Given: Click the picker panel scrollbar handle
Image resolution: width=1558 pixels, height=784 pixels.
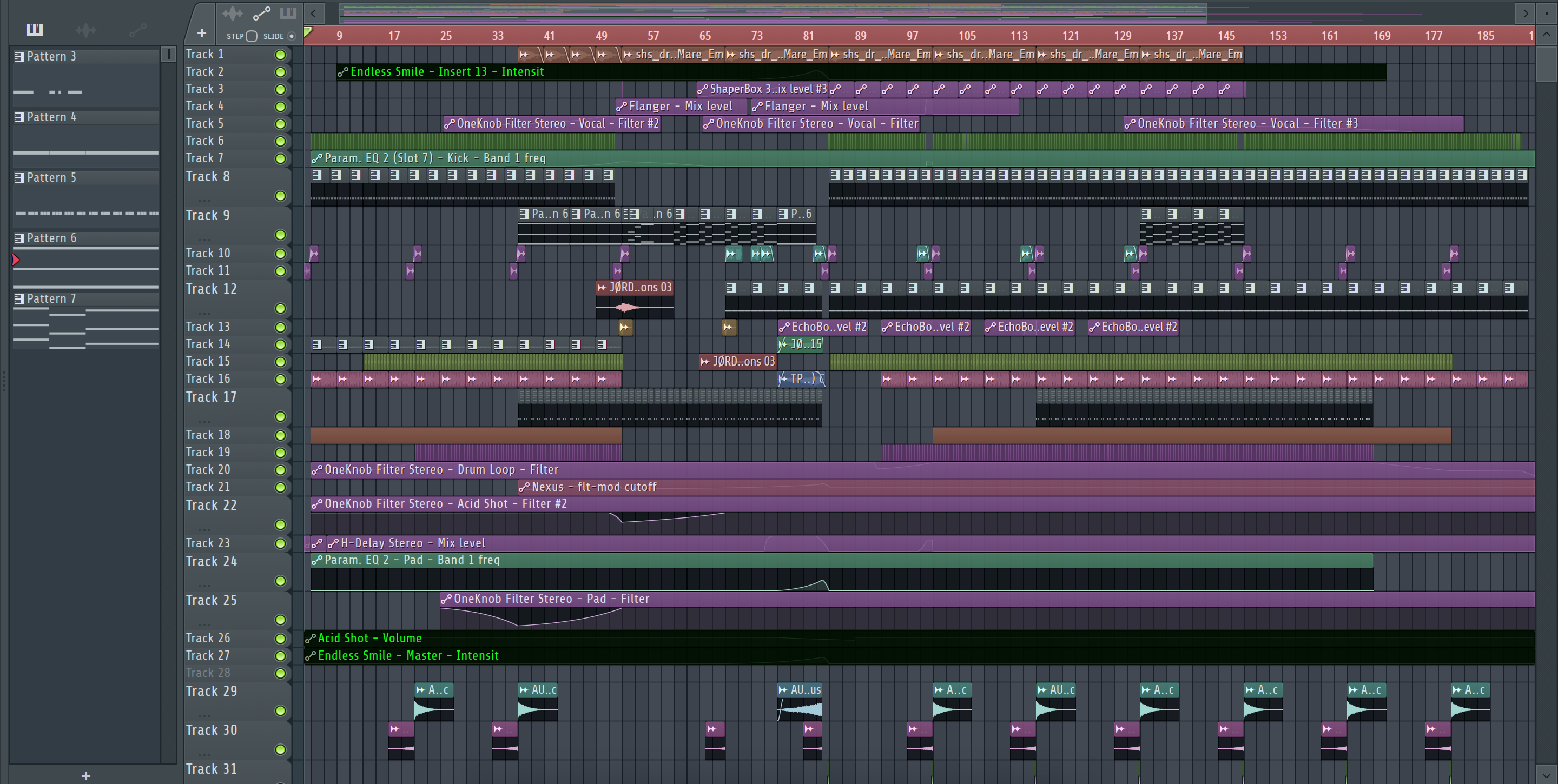Looking at the screenshot, I should [169, 55].
